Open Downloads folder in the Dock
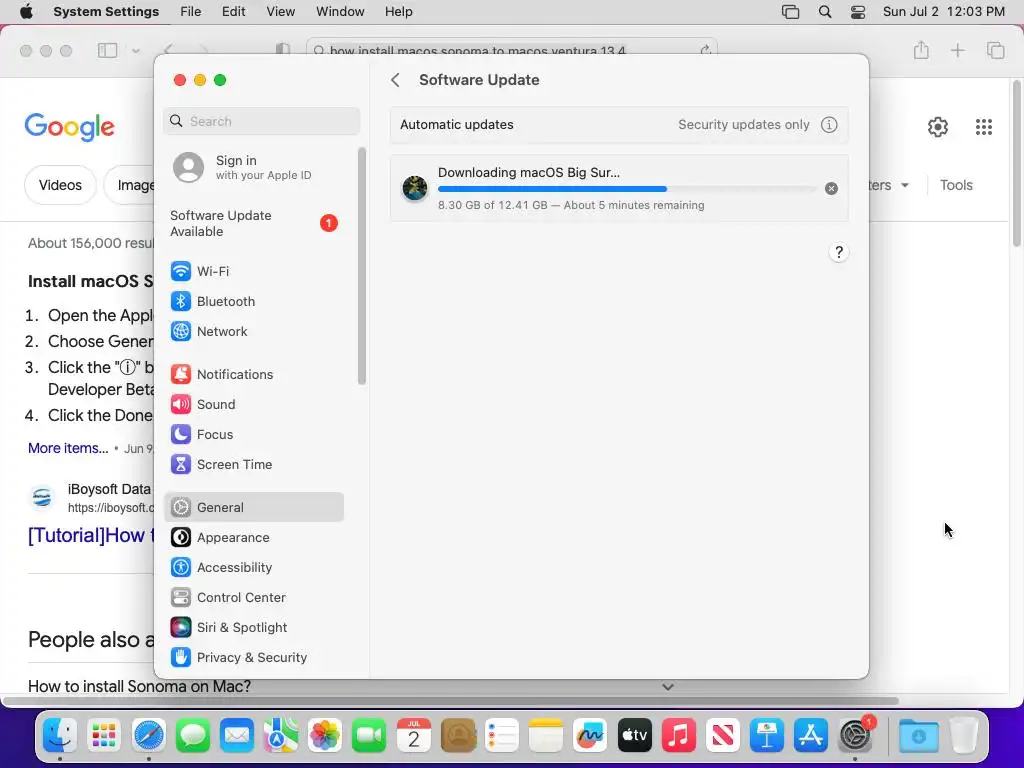This screenshot has height=768, width=1024. (x=918, y=736)
